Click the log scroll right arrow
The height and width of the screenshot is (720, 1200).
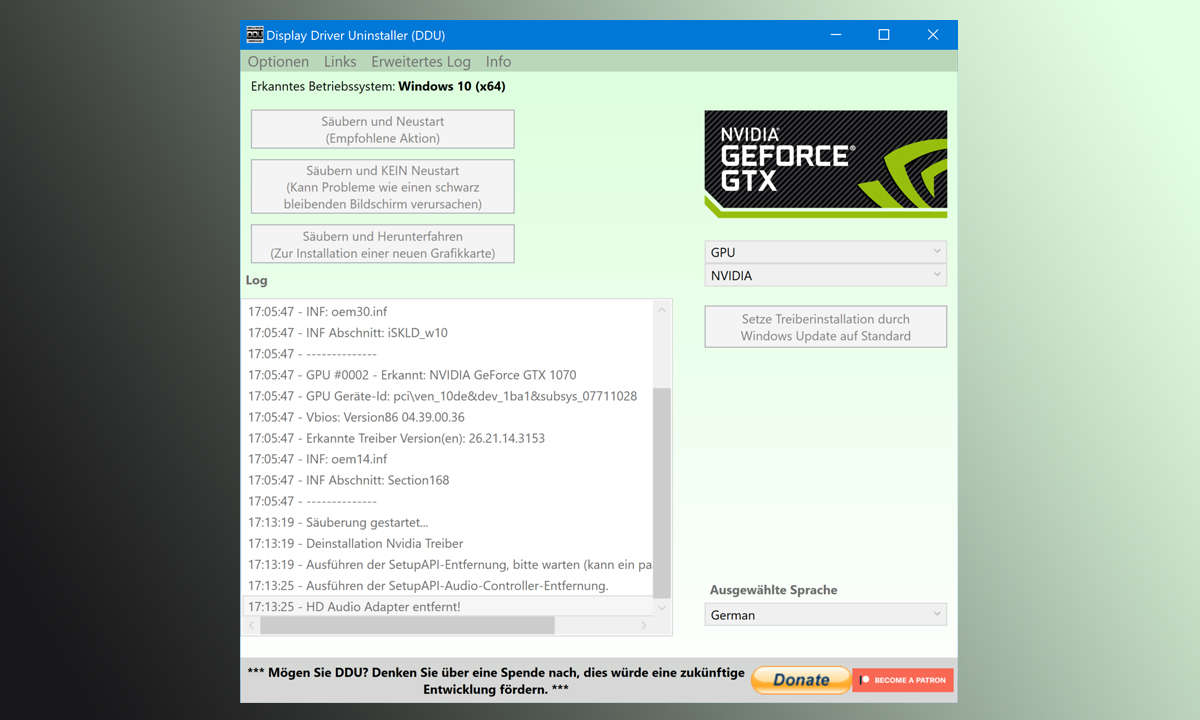[643, 625]
